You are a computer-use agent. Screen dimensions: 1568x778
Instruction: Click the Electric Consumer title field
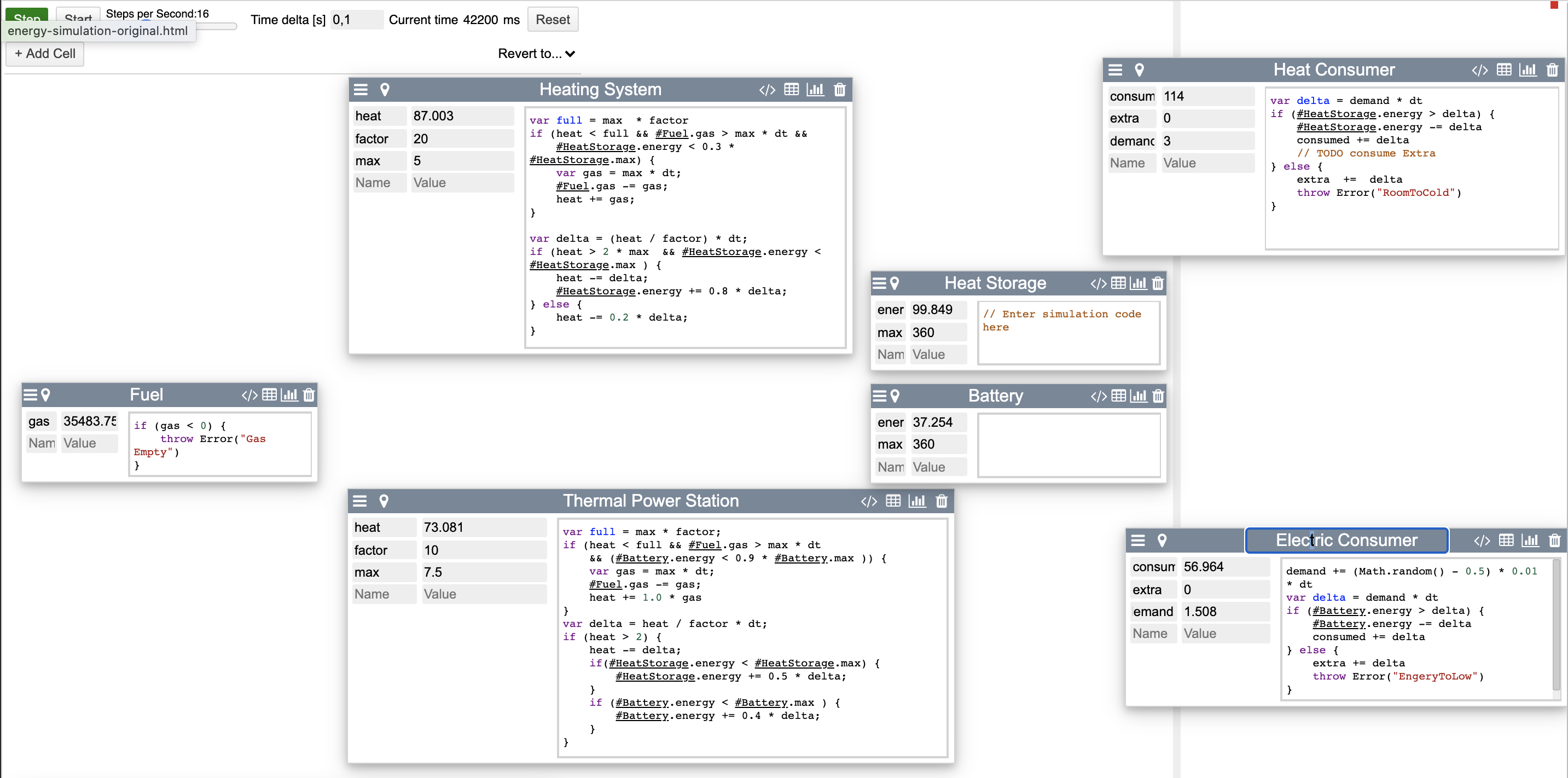(1346, 541)
